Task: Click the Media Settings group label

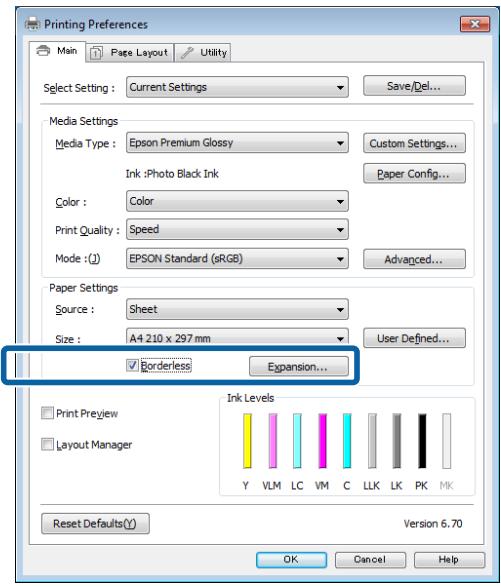Action: tap(84, 121)
